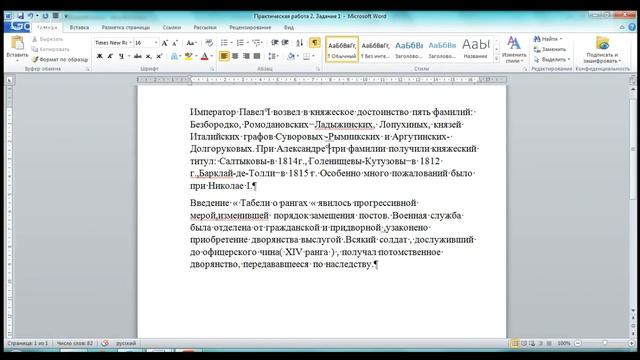Toggle Center paragraph alignment

pyautogui.click(x=235, y=56)
